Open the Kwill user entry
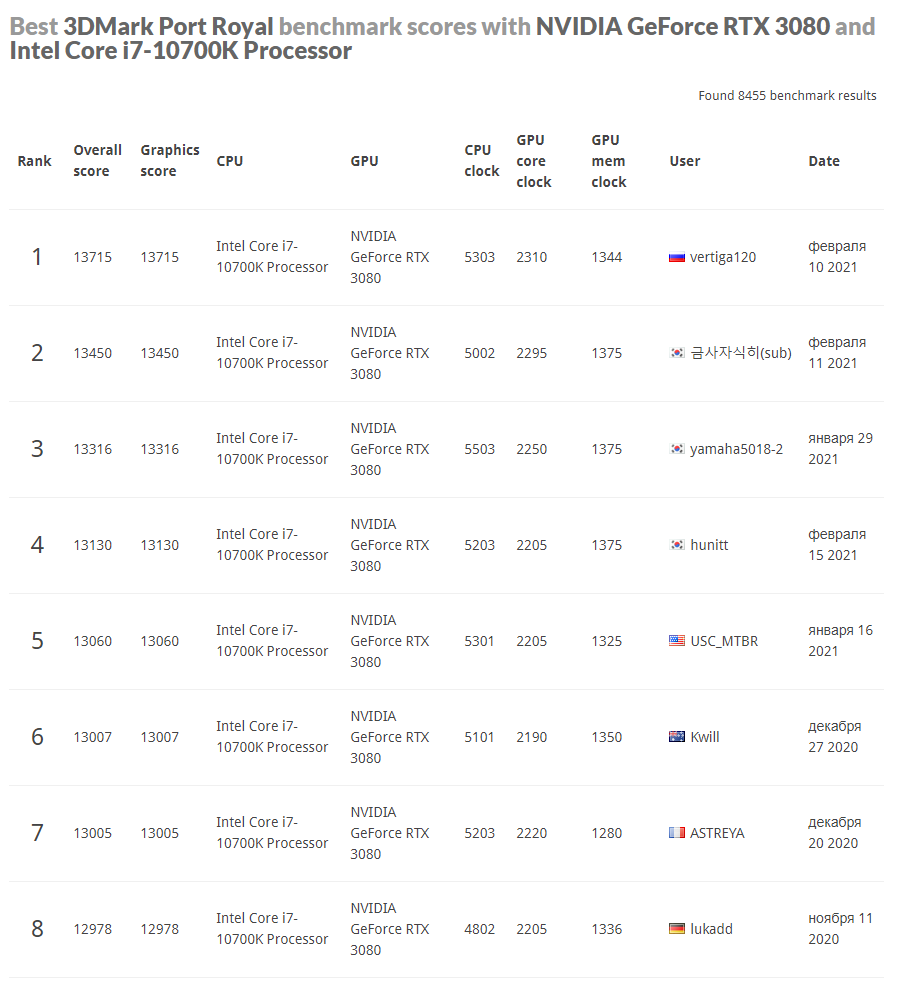This screenshot has width=899, height=995. click(x=704, y=737)
